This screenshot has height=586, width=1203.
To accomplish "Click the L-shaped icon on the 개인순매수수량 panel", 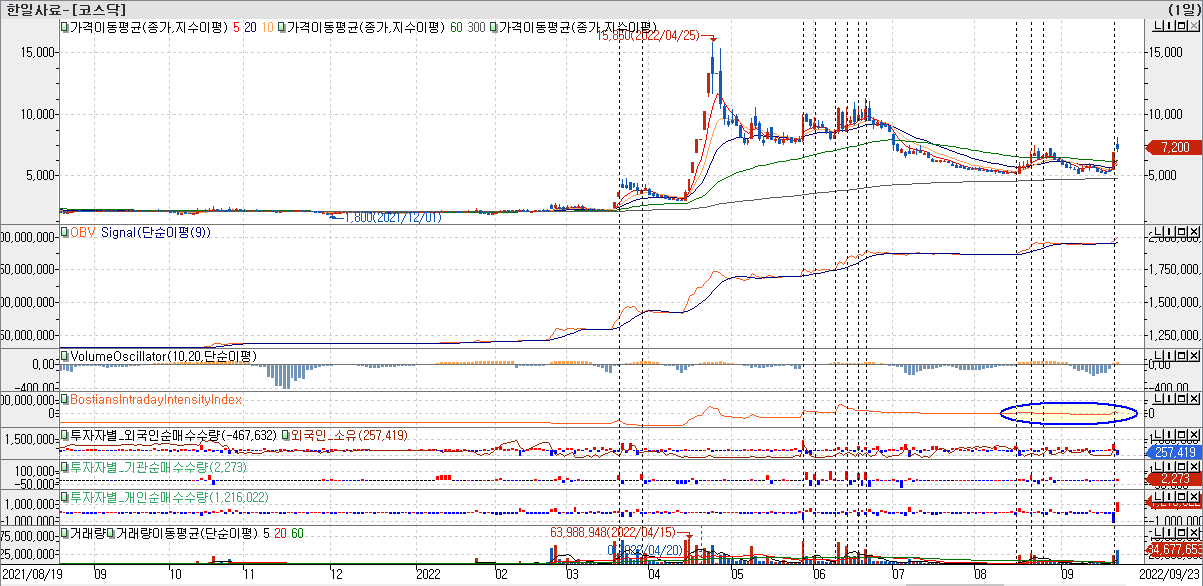I will point(1158,496).
